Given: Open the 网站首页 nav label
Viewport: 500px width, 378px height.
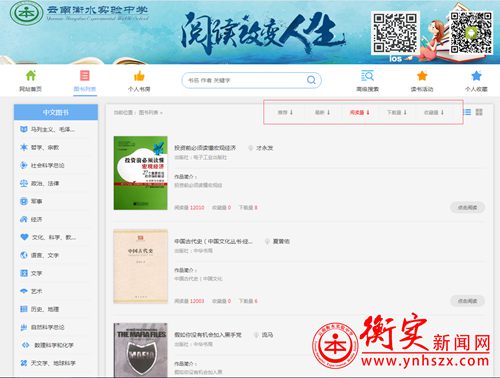Looking at the screenshot, I should pos(30,89).
